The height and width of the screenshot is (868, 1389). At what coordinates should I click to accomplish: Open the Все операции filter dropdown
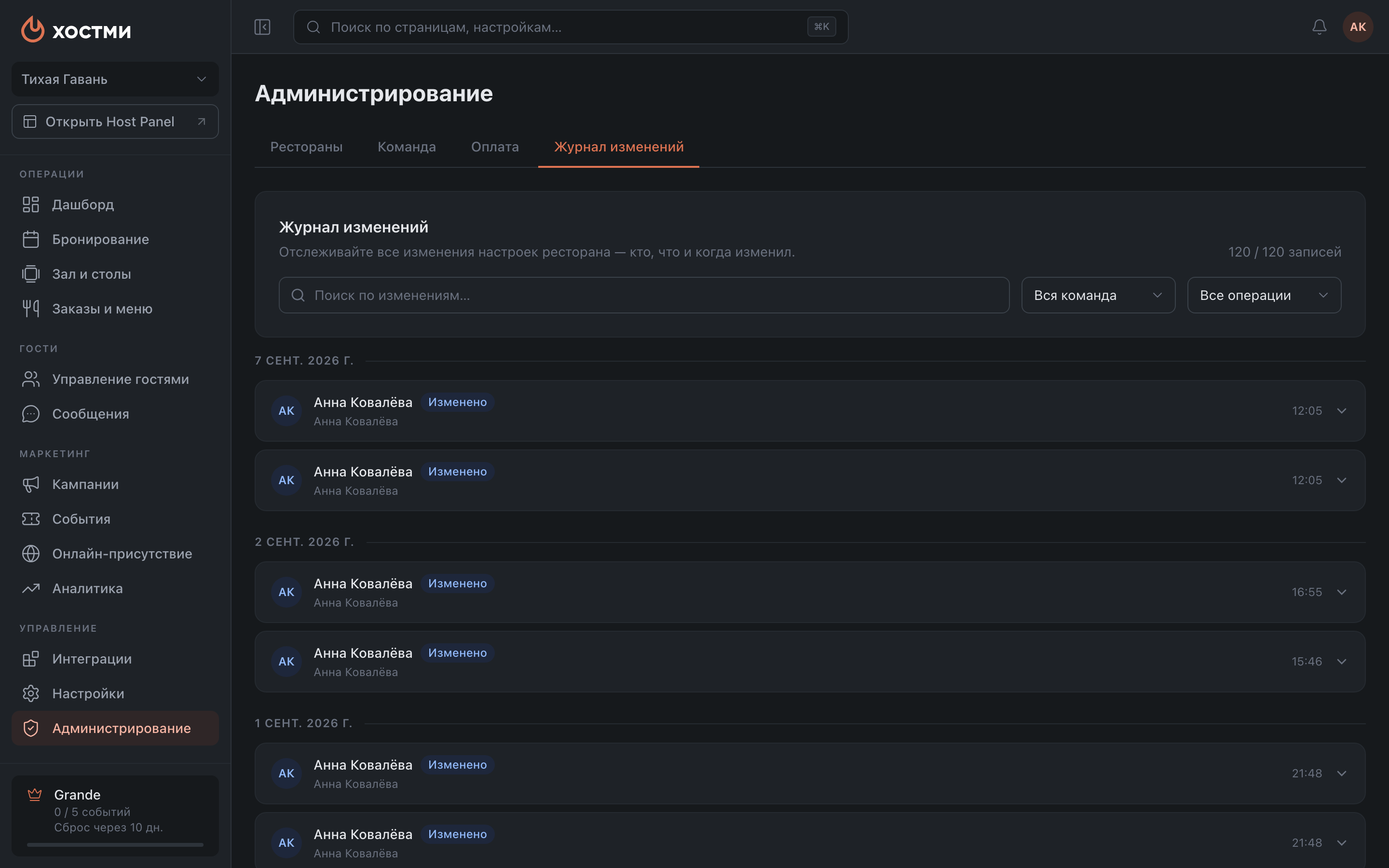click(x=1264, y=295)
